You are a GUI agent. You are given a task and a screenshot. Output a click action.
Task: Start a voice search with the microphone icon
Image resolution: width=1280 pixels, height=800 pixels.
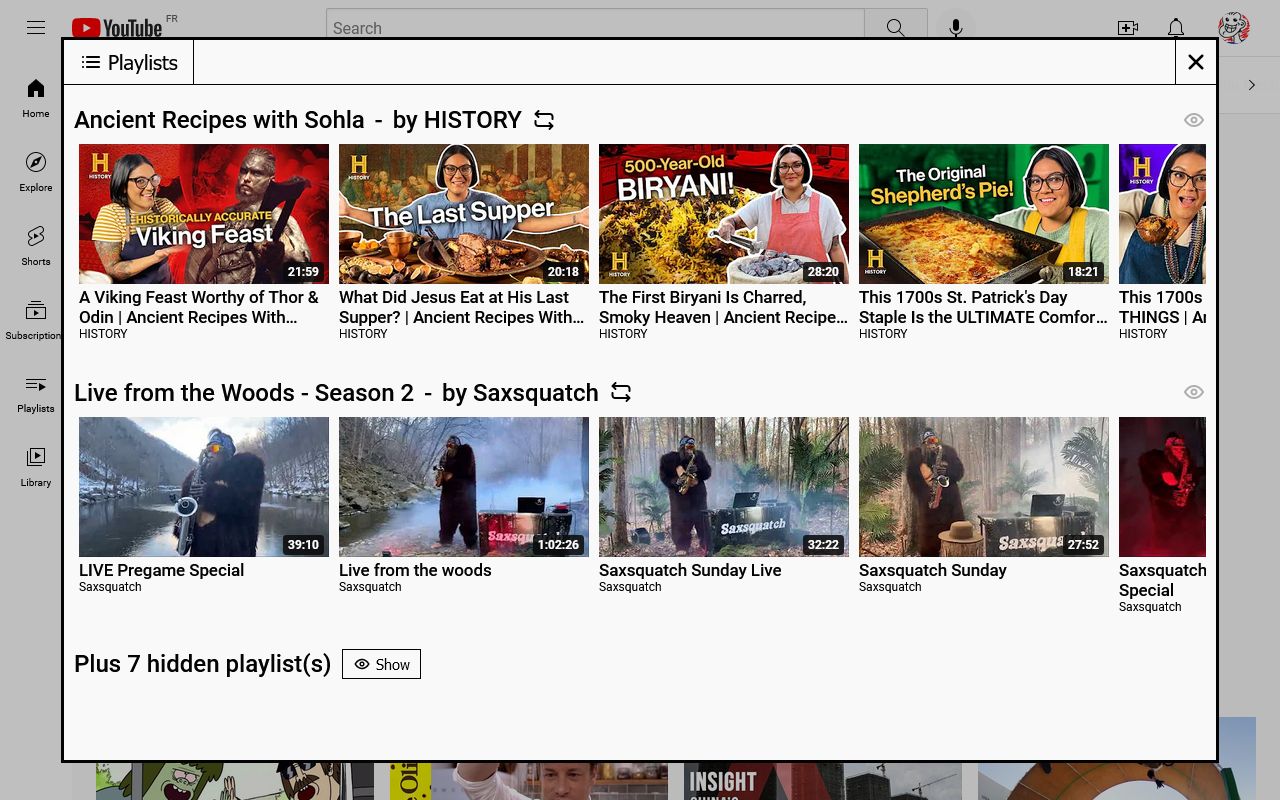click(955, 27)
